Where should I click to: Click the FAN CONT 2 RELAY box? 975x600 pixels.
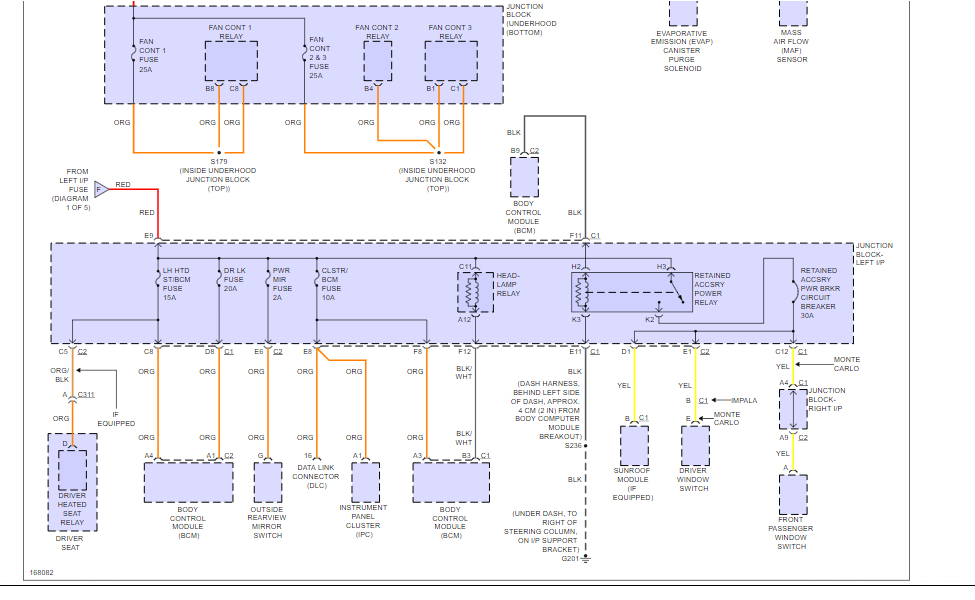(x=377, y=61)
